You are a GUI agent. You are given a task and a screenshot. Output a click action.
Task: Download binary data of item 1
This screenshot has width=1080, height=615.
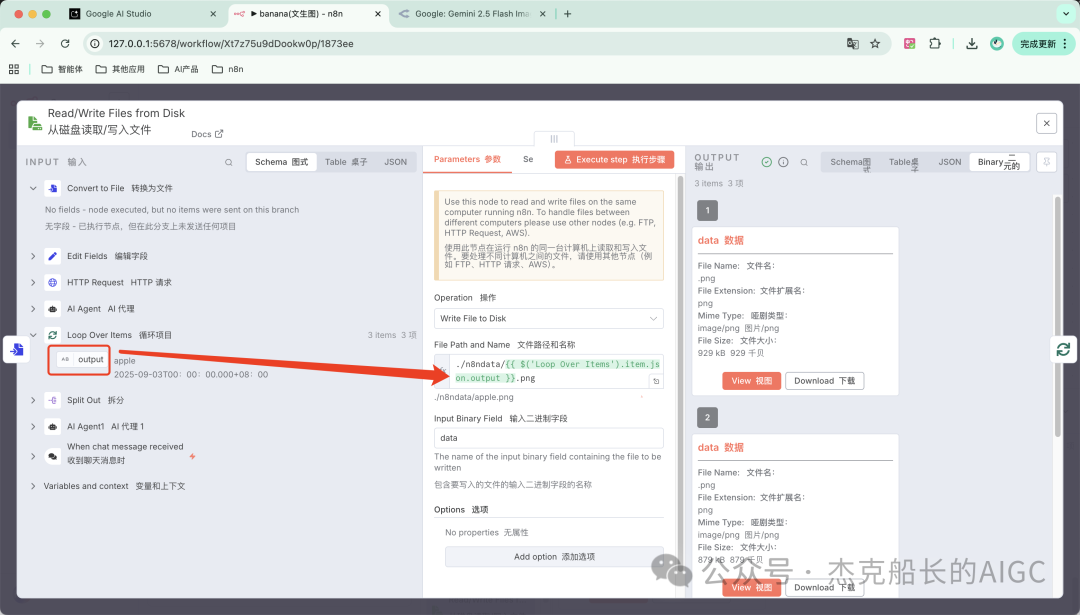tap(824, 381)
